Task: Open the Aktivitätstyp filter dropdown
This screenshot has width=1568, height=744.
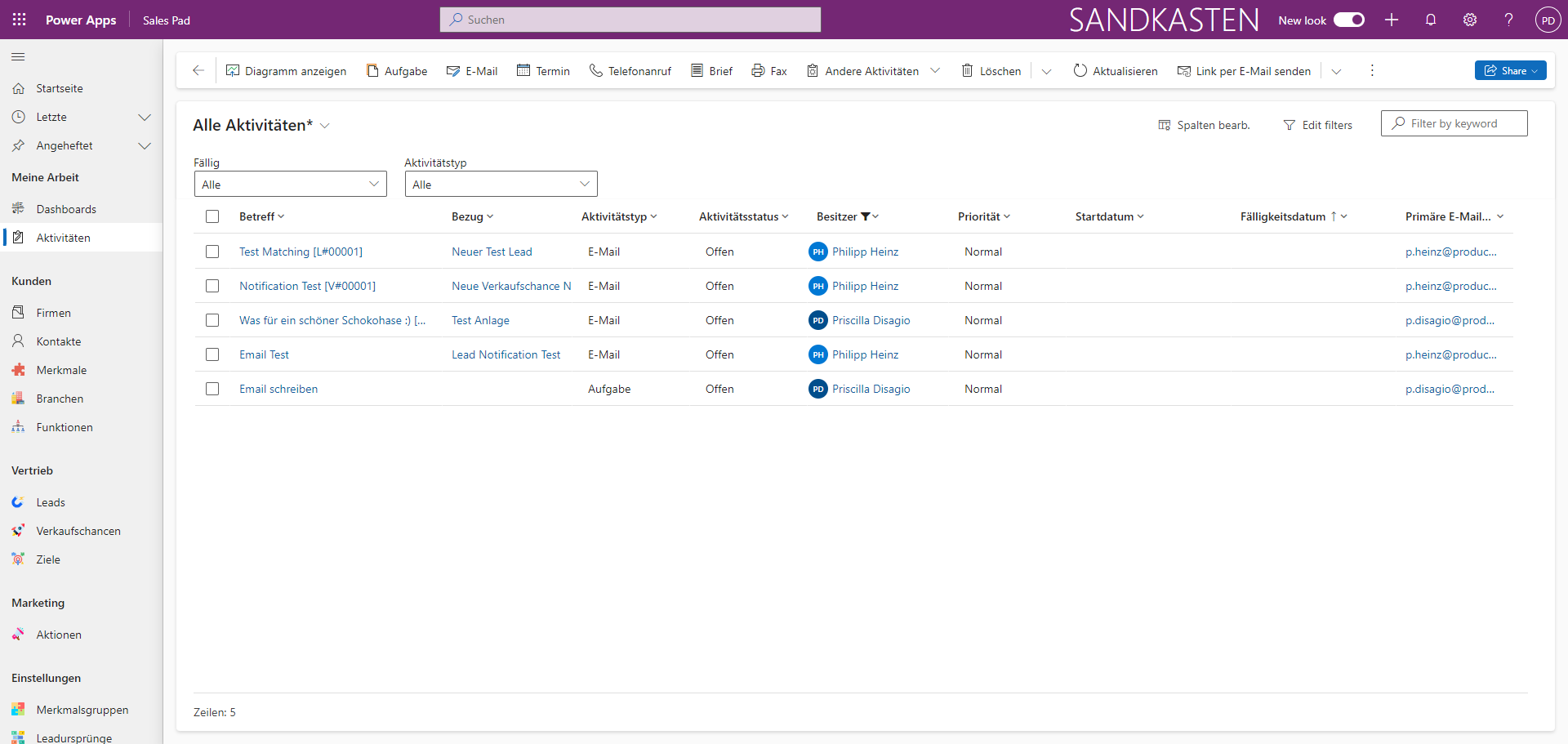Action: (501, 184)
